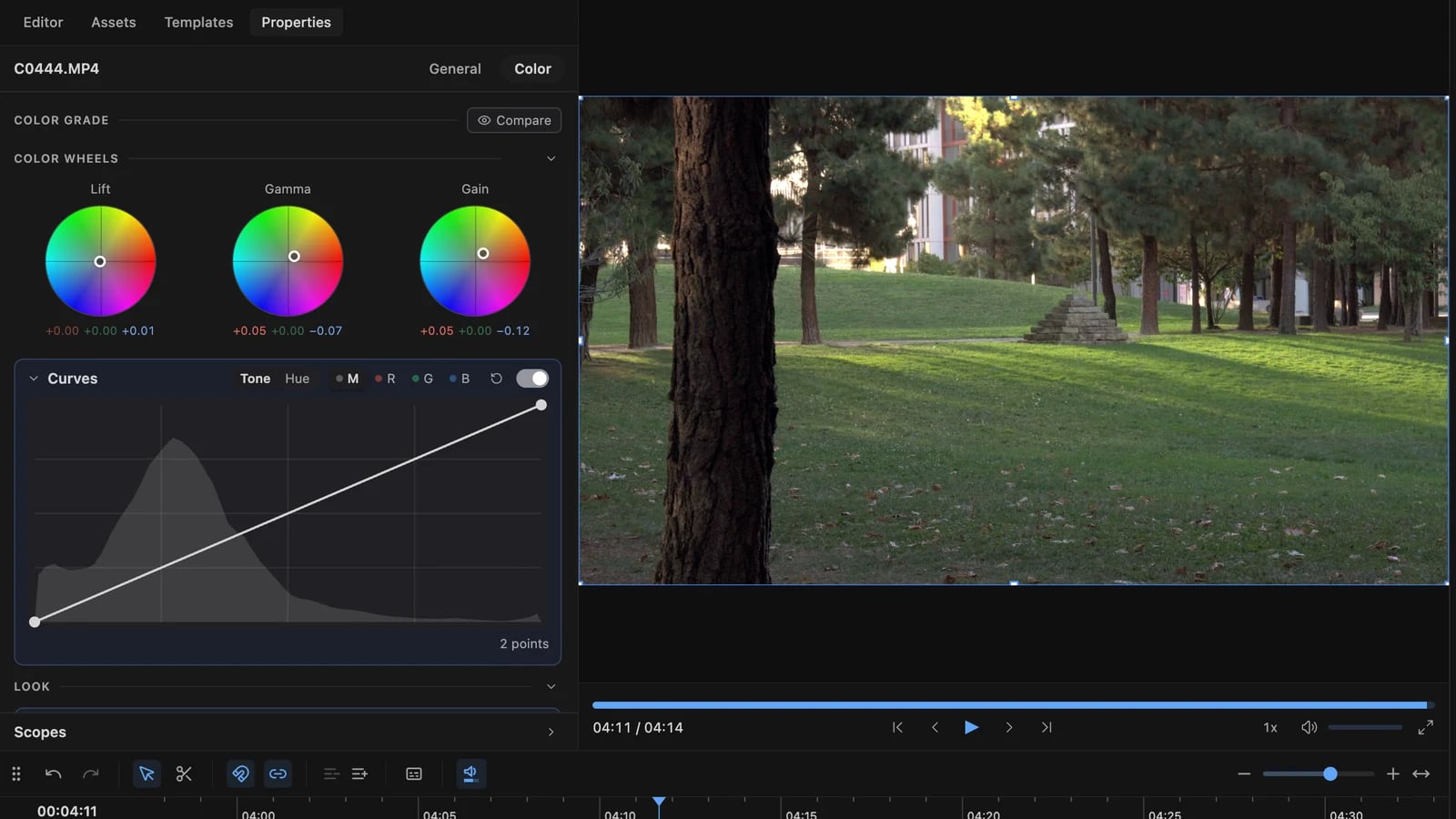Select the red R curve channel
This screenshot has width=1456, height=819.
coord(385,379)
